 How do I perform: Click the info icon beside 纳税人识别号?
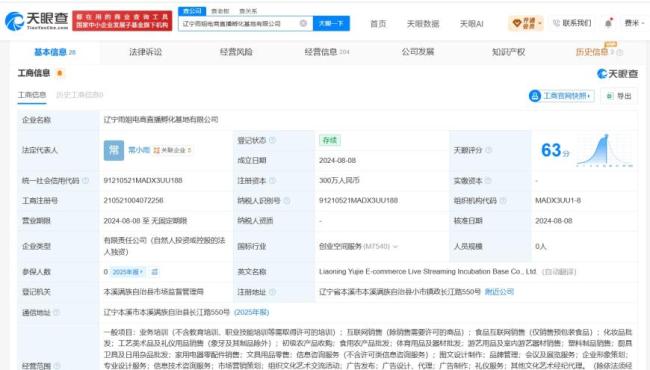point(286,201)
